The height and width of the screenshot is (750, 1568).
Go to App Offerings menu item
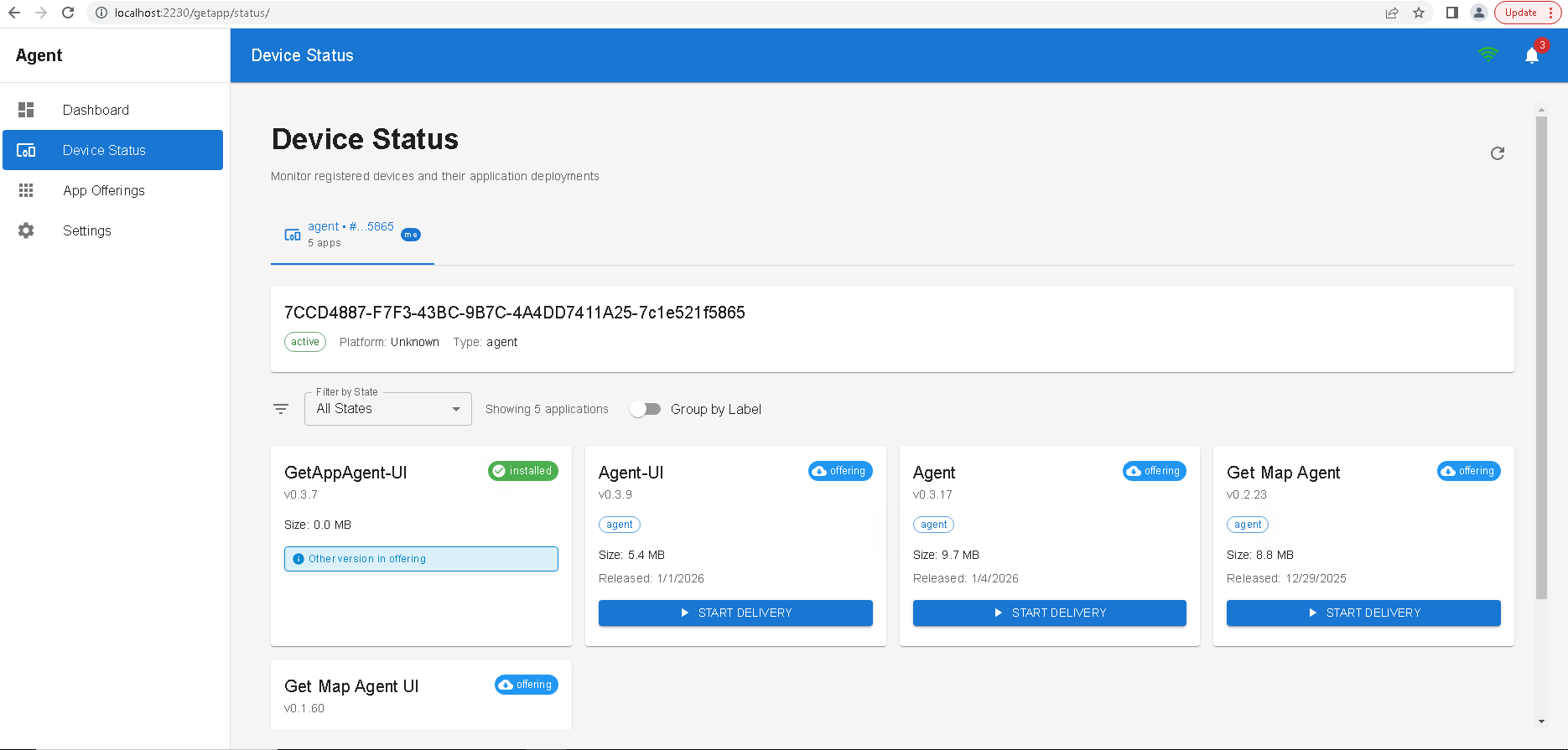point(113,190)
